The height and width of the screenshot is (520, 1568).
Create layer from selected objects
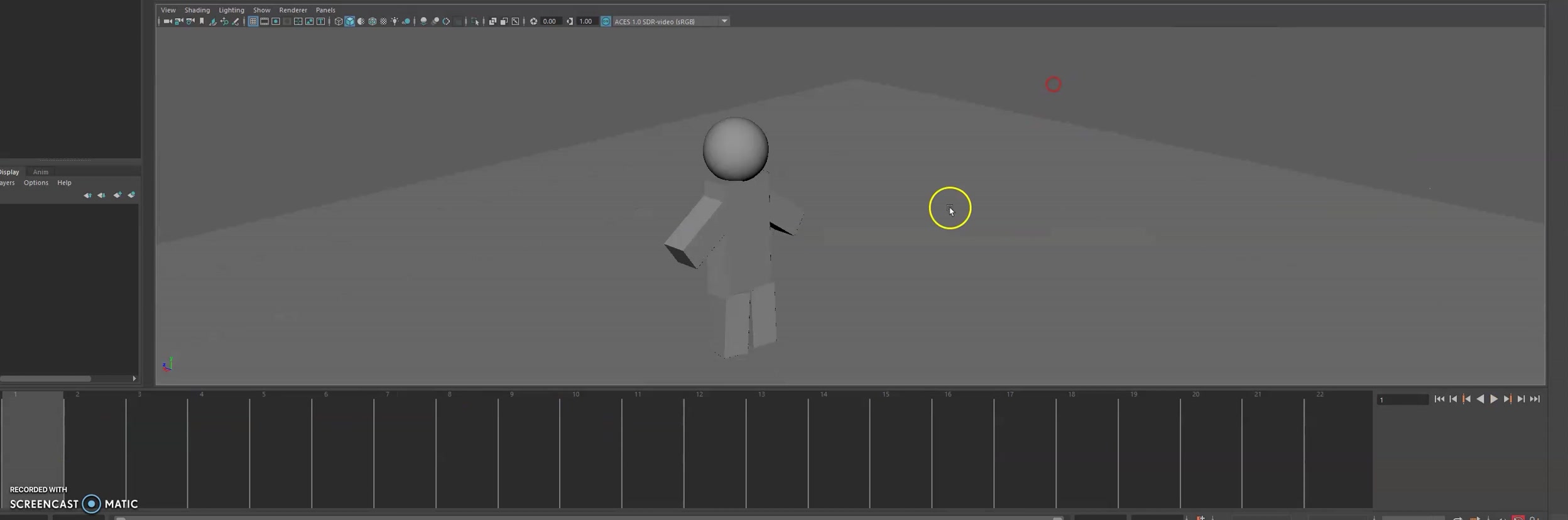point(131,195)
